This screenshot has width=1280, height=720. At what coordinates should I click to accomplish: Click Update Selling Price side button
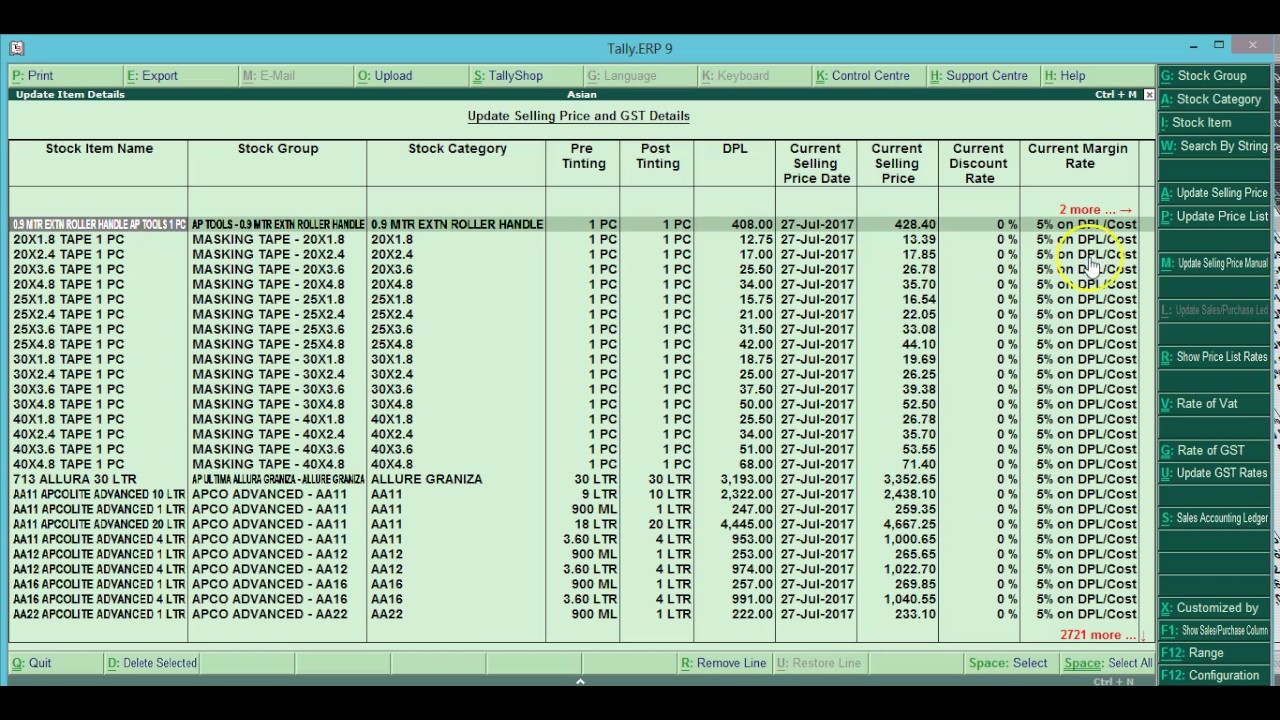point(1213,193)
